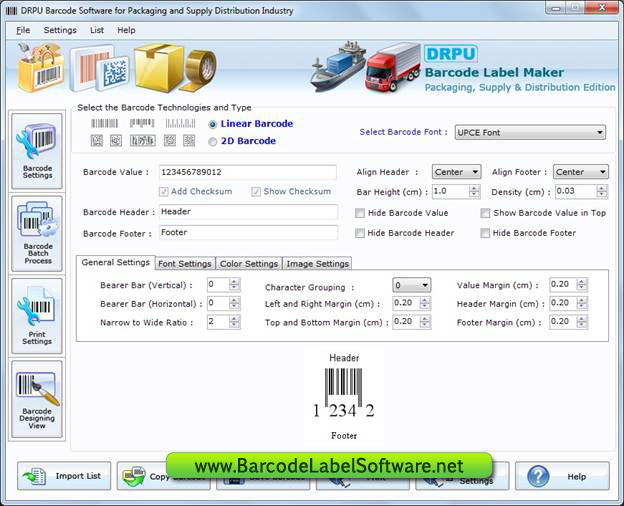Open Barcode Settings sidebar panel
This screenshot has width=624, height=506.
(x=37, y=151)
